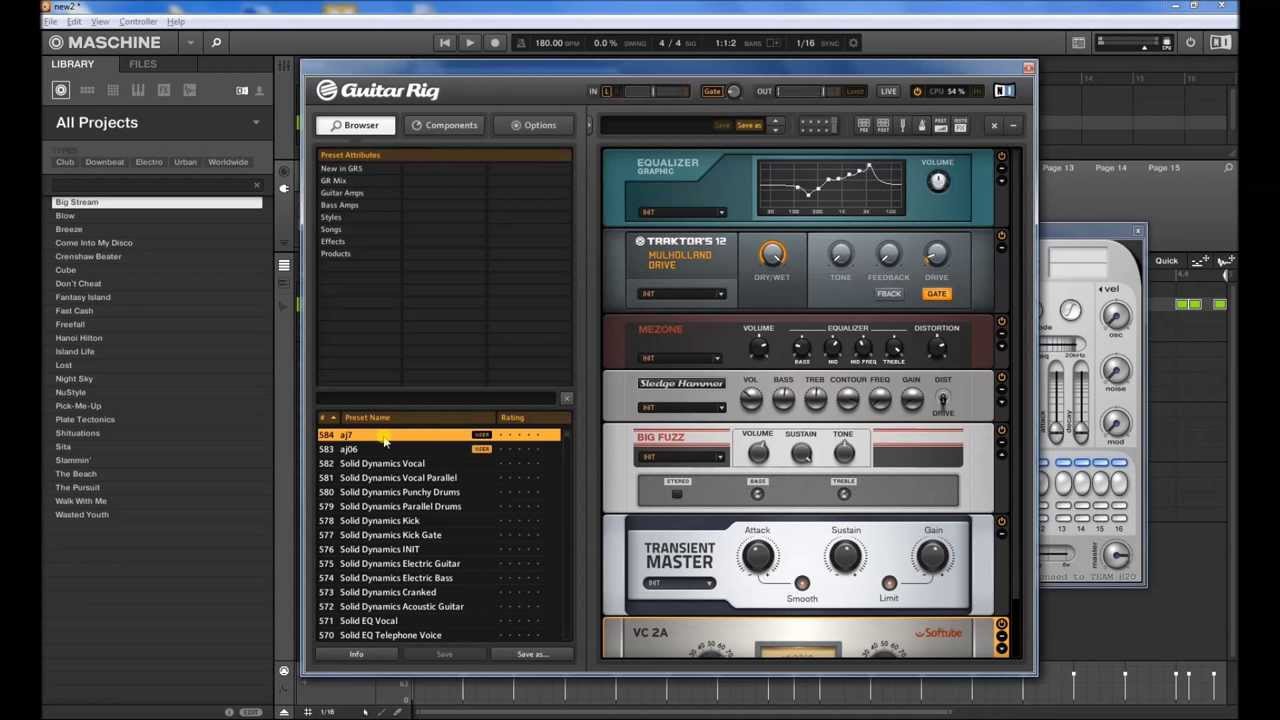Open the Help menu
This screenshot has width=1280, height=720.
coord(176,21)
